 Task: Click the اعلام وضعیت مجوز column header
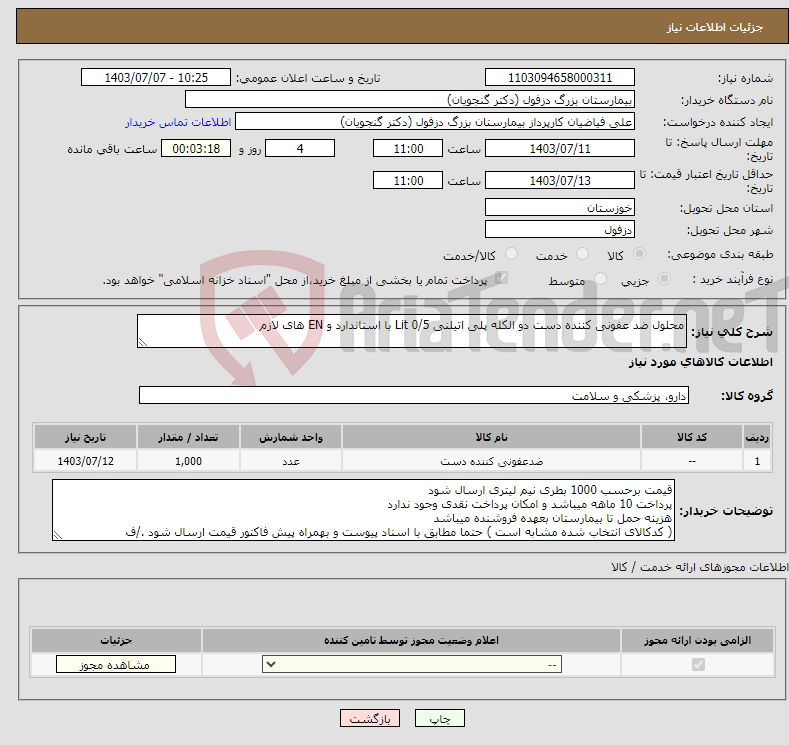411,640
